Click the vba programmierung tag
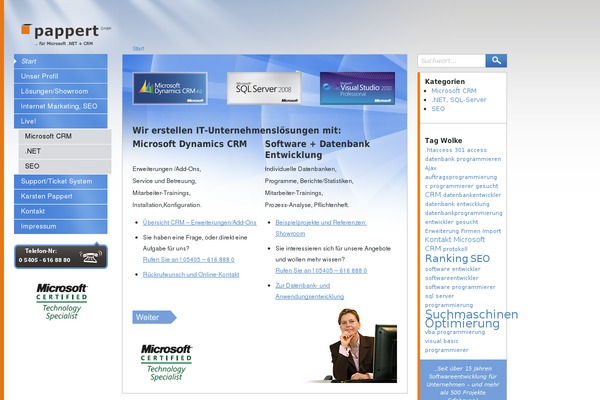 [x=455, y=332]
